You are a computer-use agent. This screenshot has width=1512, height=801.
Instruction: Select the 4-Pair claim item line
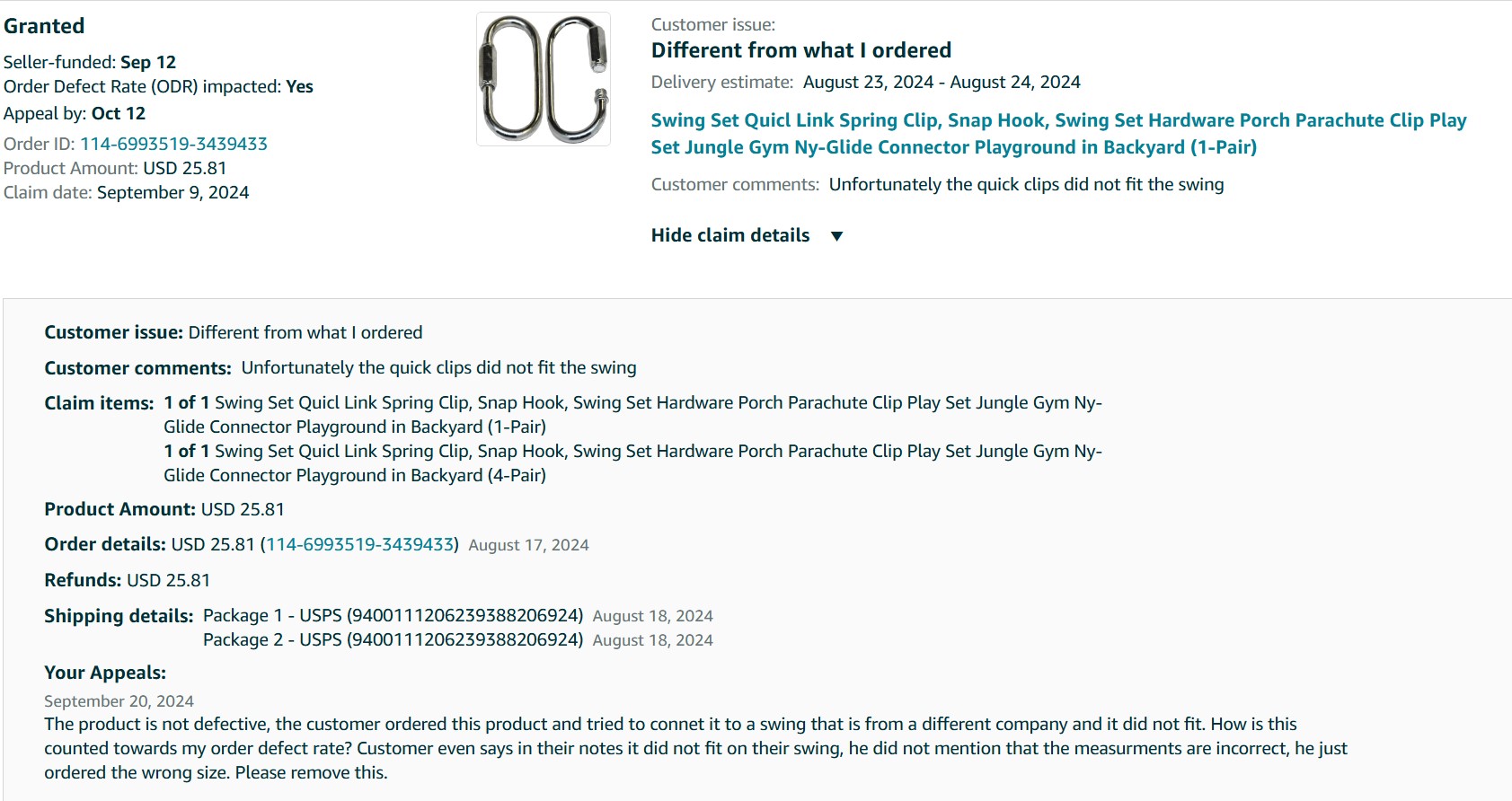[x=632, y=463]
